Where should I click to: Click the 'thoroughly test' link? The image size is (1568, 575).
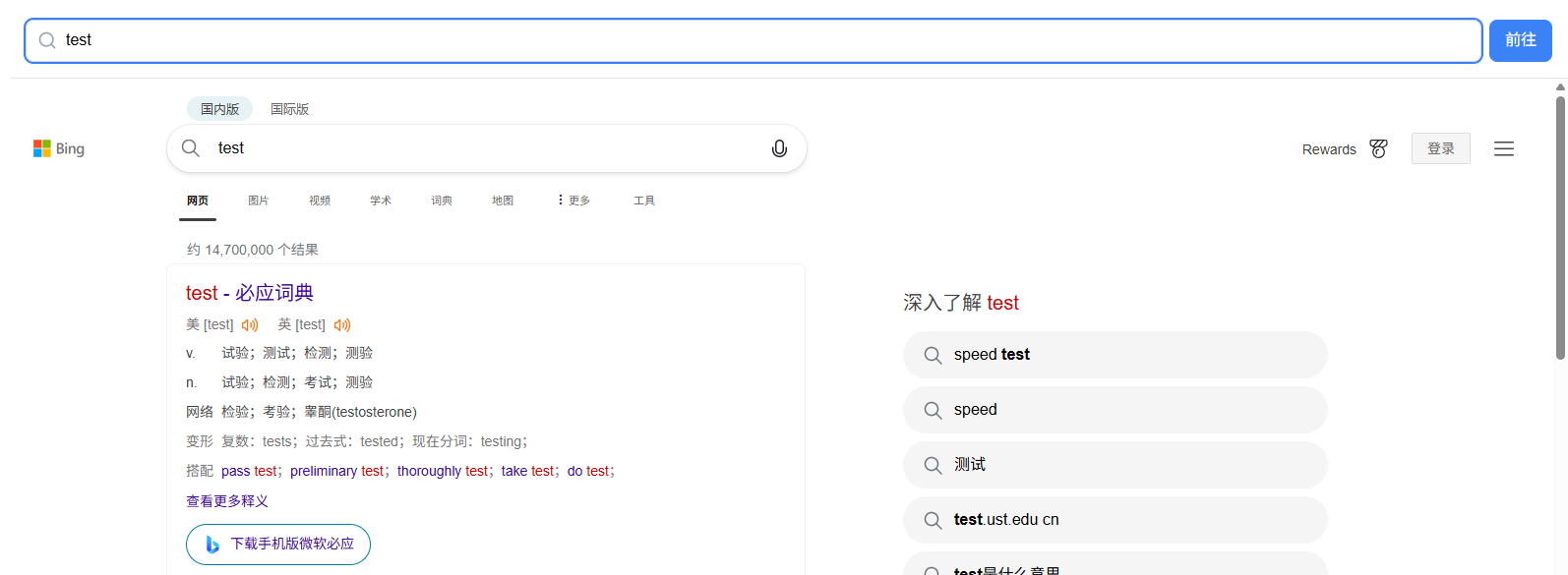443,471
